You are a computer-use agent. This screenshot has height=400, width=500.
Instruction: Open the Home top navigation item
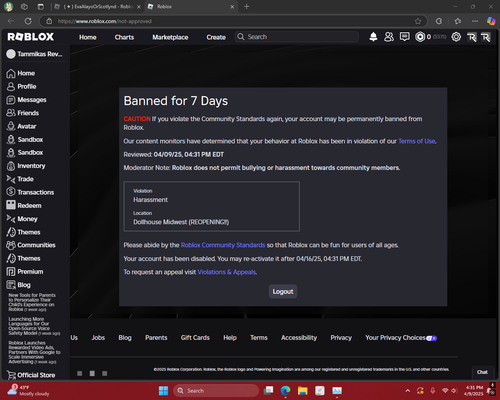[88, 37]
